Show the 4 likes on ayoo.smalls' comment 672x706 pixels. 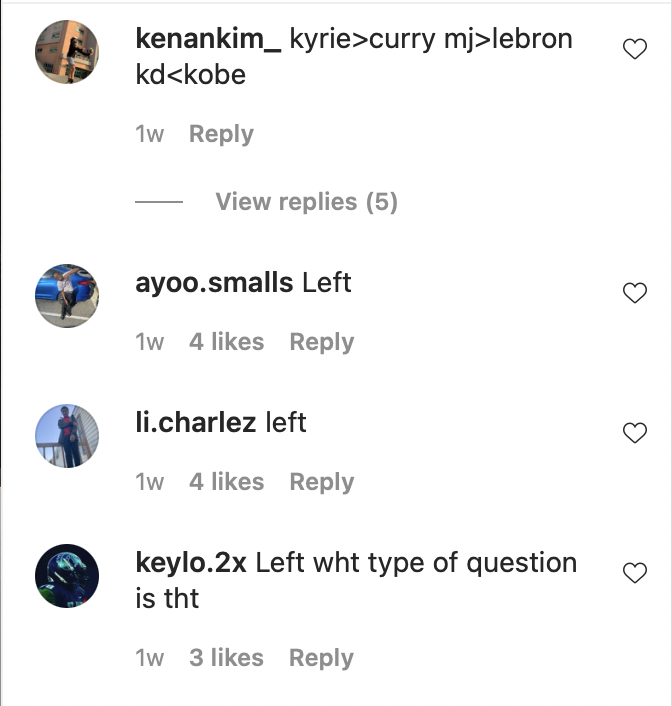click(226, 342)
